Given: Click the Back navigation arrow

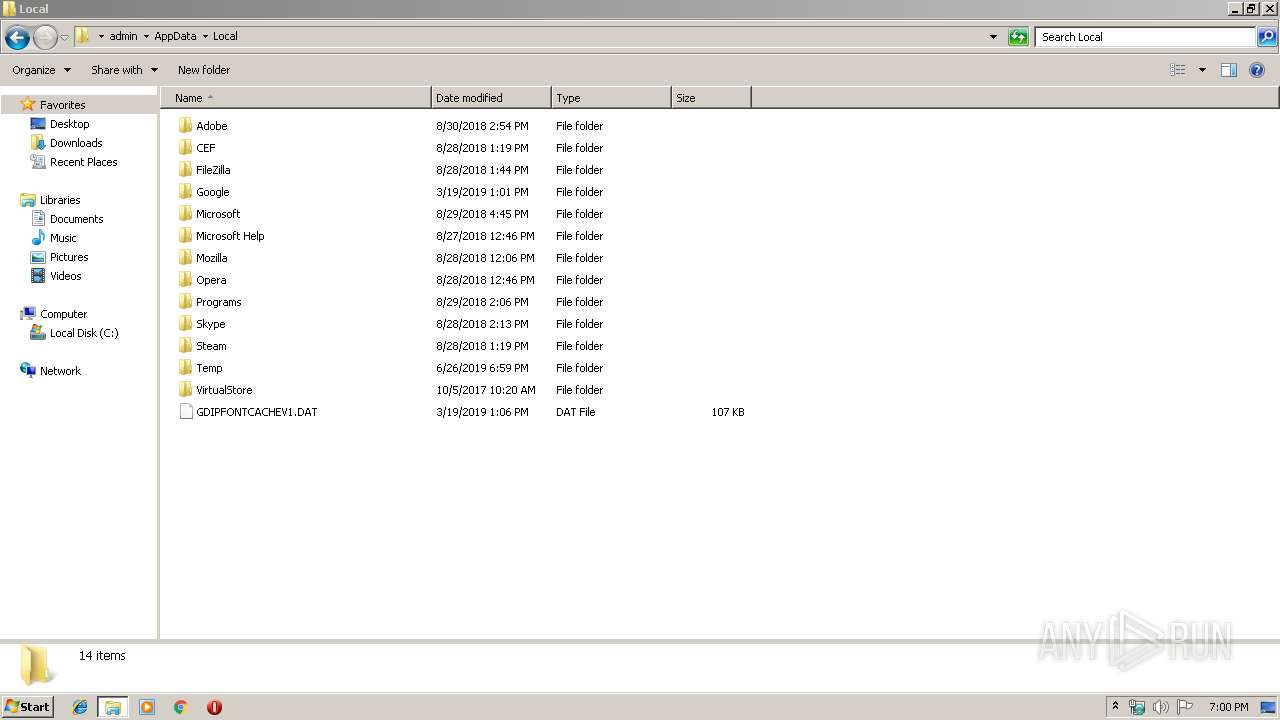Looking at the screenshot, I should point(17,38).
